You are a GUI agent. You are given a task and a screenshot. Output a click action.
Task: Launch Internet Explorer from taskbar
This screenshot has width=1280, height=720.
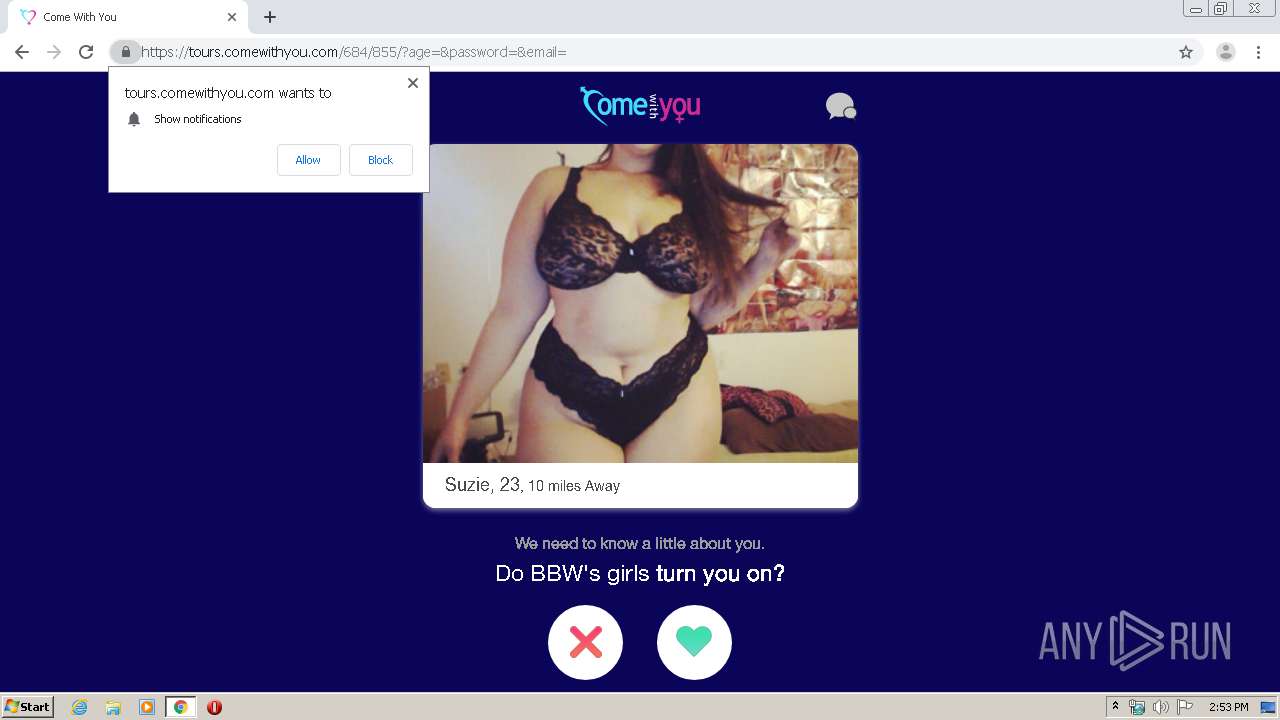[x=80, y=707]
